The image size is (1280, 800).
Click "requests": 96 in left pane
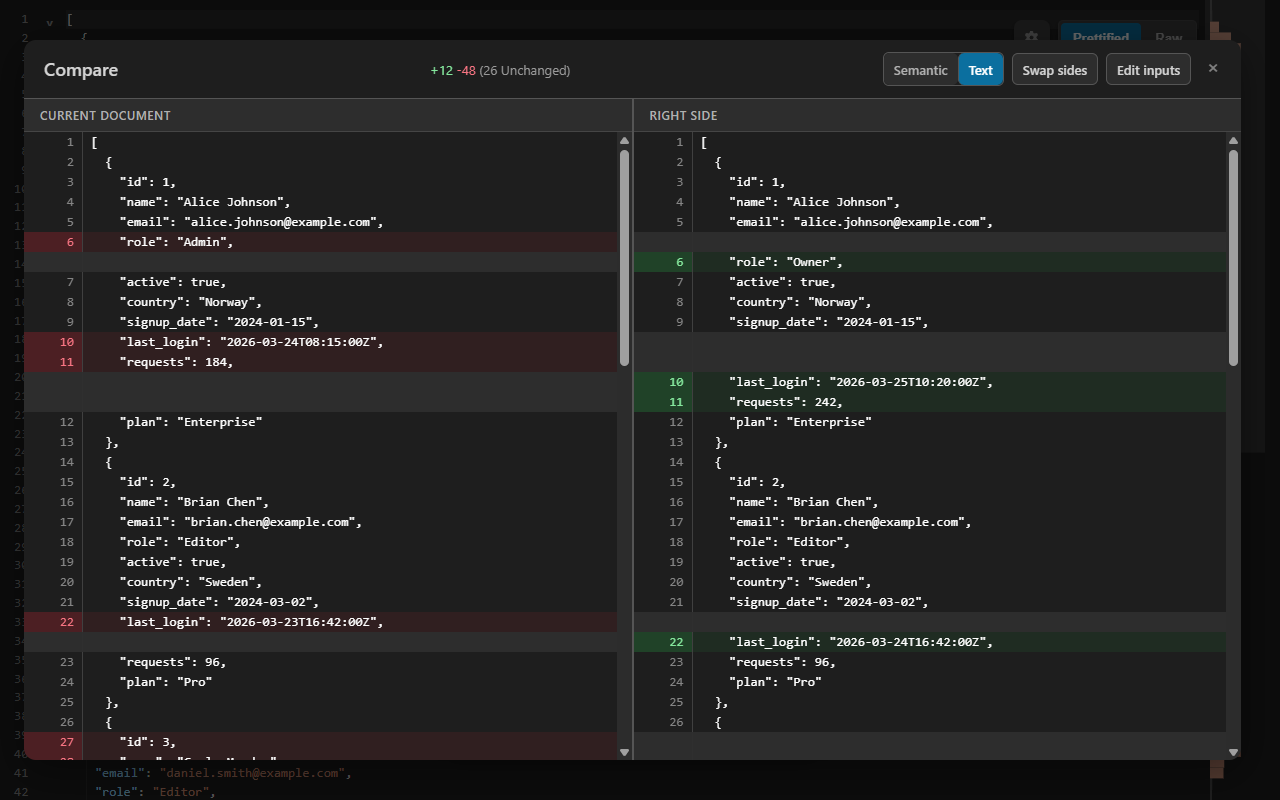(172, 662)
